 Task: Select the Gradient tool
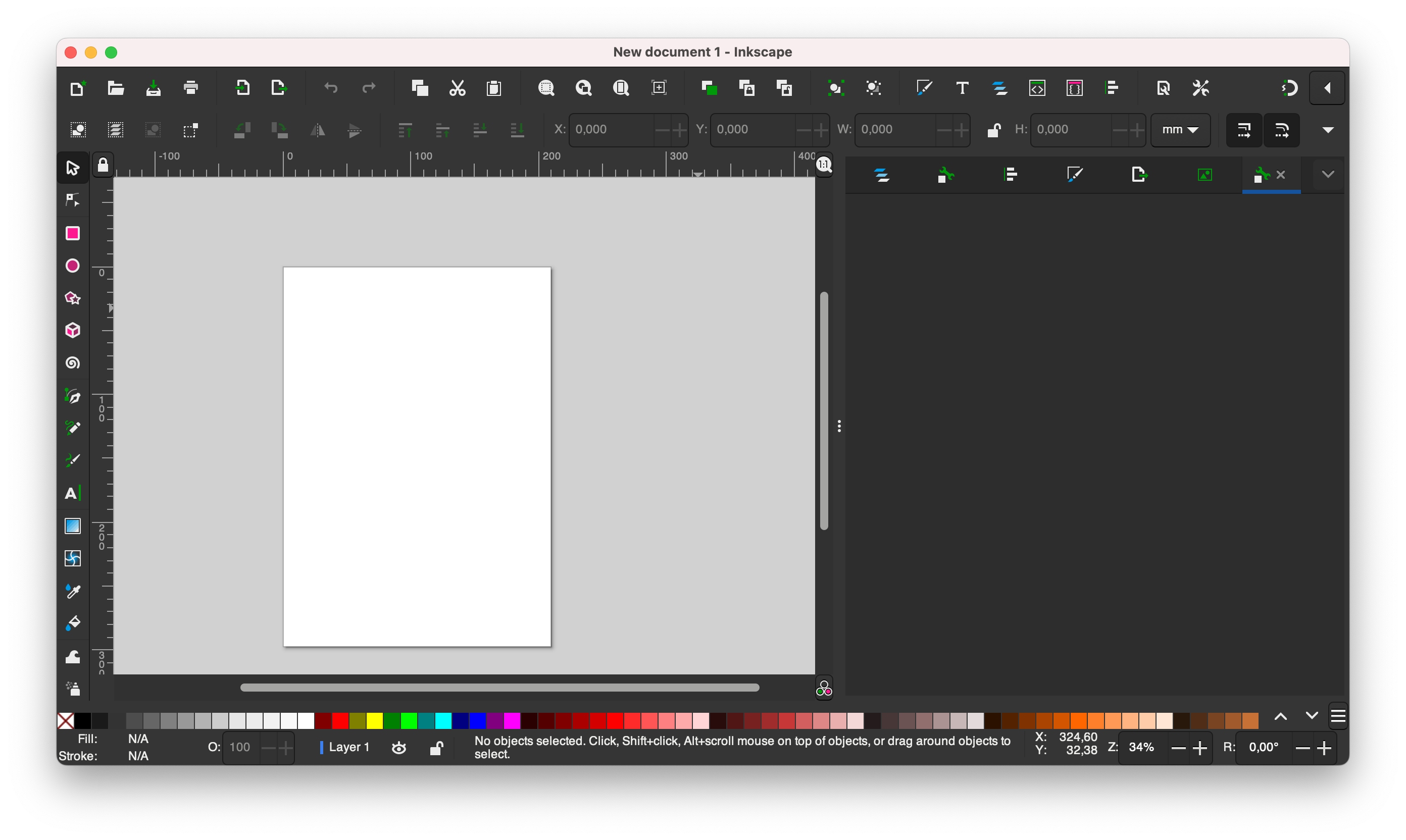(73, 526)
